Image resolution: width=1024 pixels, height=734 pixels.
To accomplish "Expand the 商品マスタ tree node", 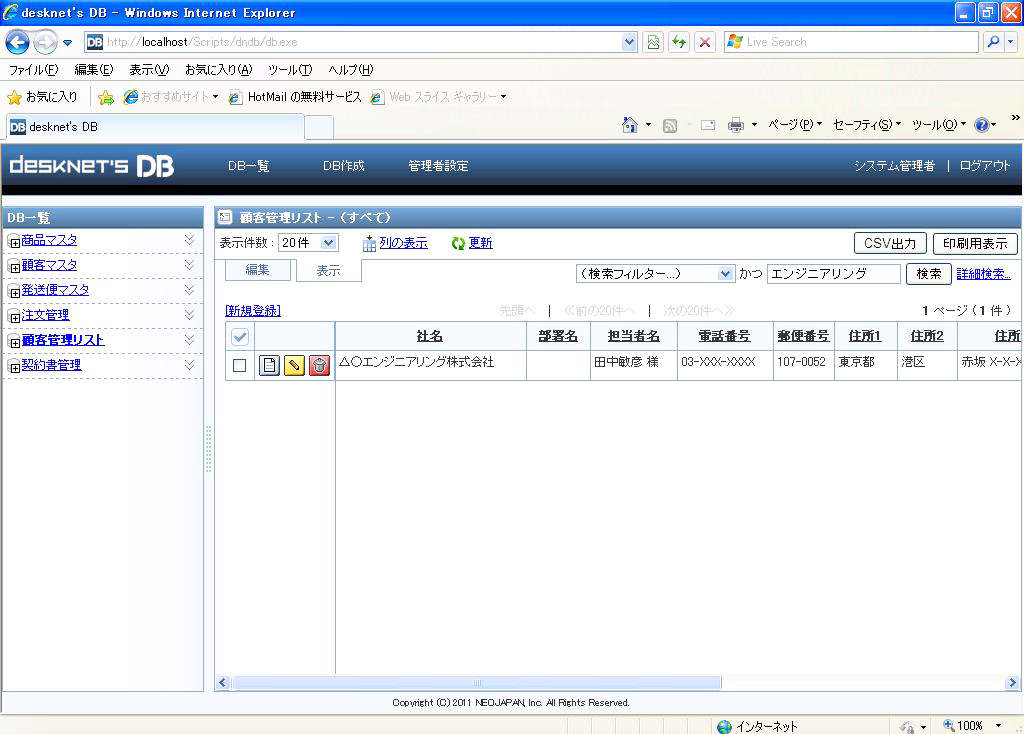I will tap(14, 241).
